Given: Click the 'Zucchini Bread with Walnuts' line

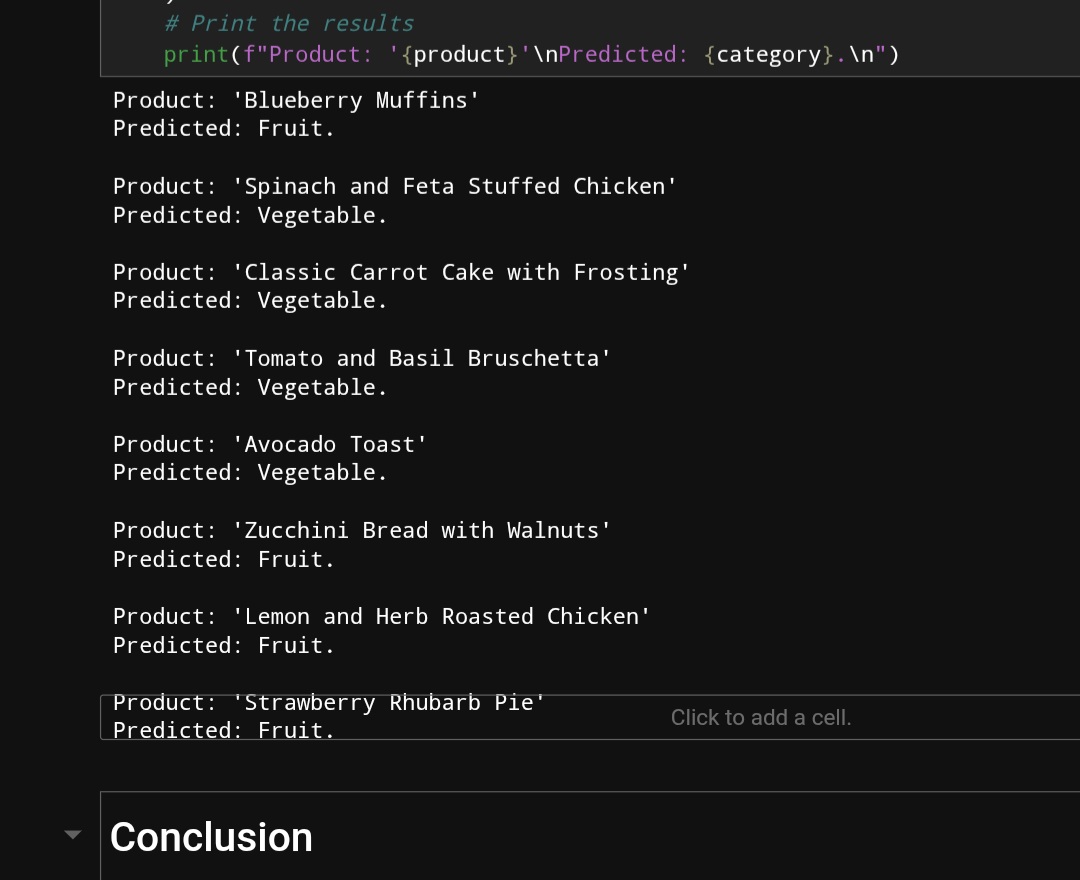Looking at the screenshot, I should [361, 530].
